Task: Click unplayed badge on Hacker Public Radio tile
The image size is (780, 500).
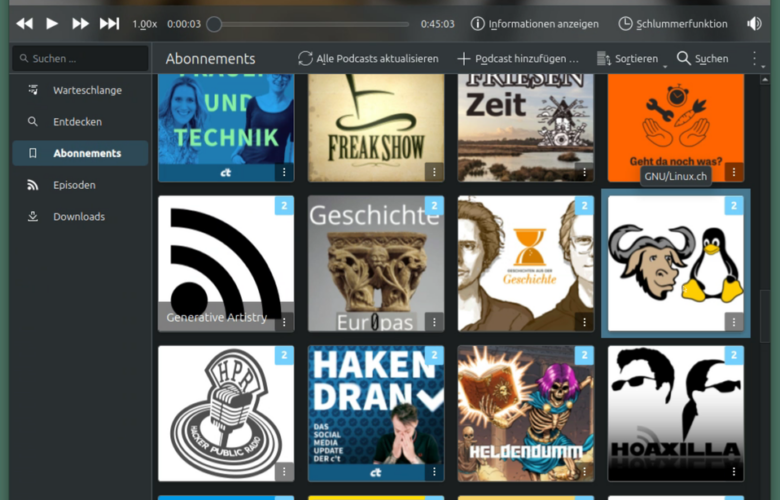Action: click(x=284, y=355)
